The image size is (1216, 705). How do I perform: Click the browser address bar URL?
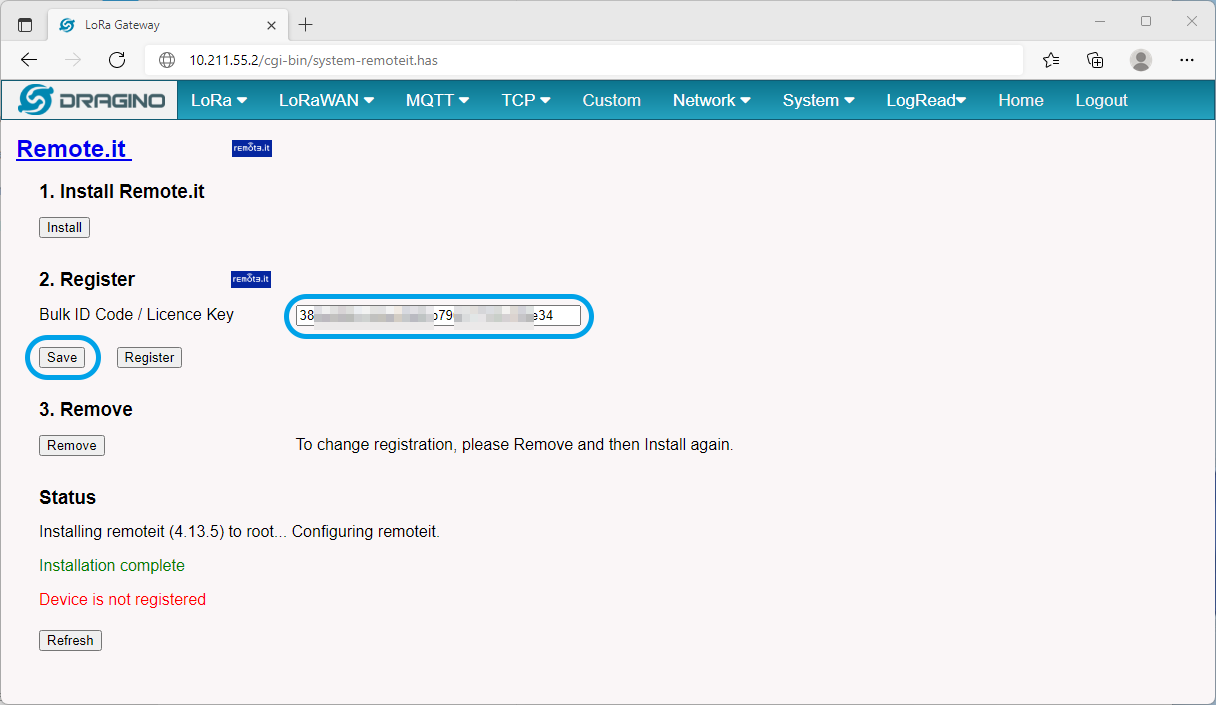click(x=314, y=60)
